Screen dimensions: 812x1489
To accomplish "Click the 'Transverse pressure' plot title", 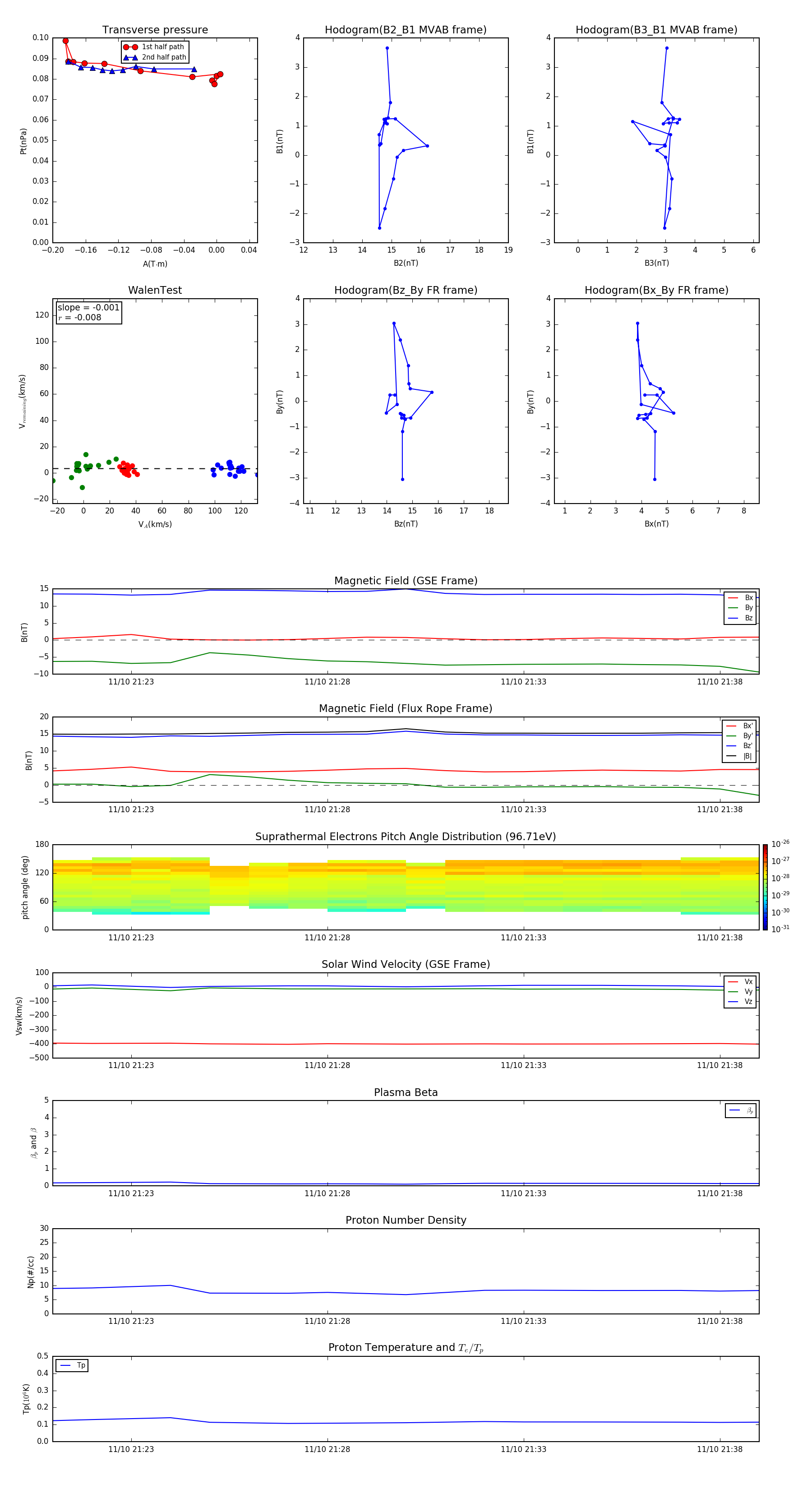I will coord(155,30).
